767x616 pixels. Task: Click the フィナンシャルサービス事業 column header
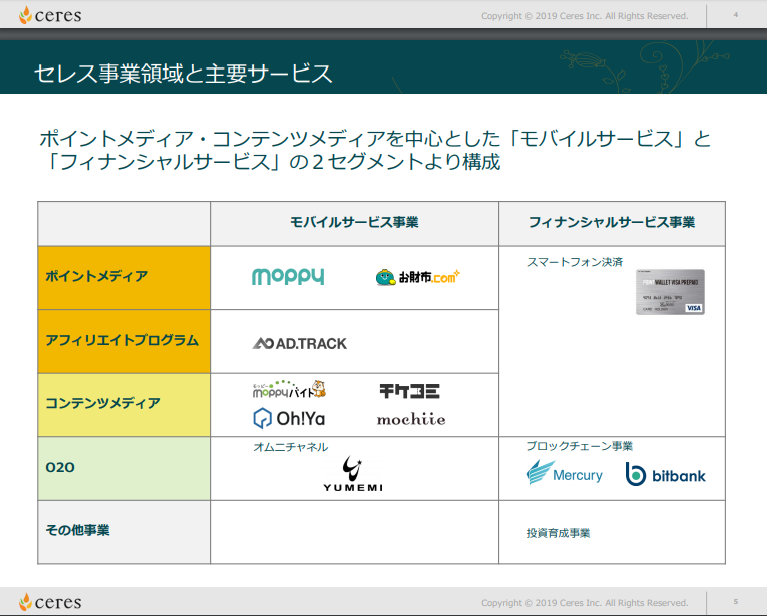click(612, 223)
